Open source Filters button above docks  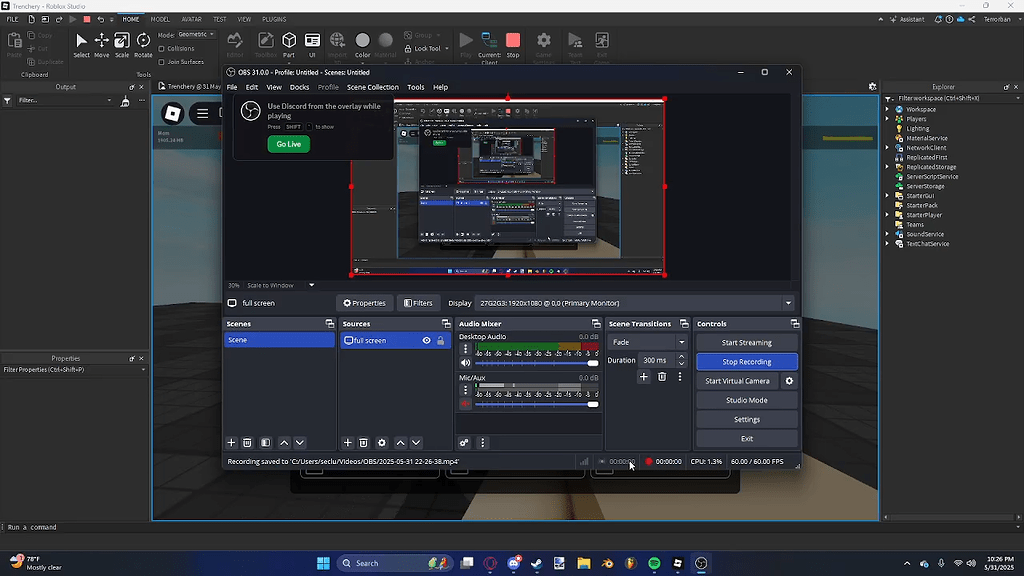point(418,303)
